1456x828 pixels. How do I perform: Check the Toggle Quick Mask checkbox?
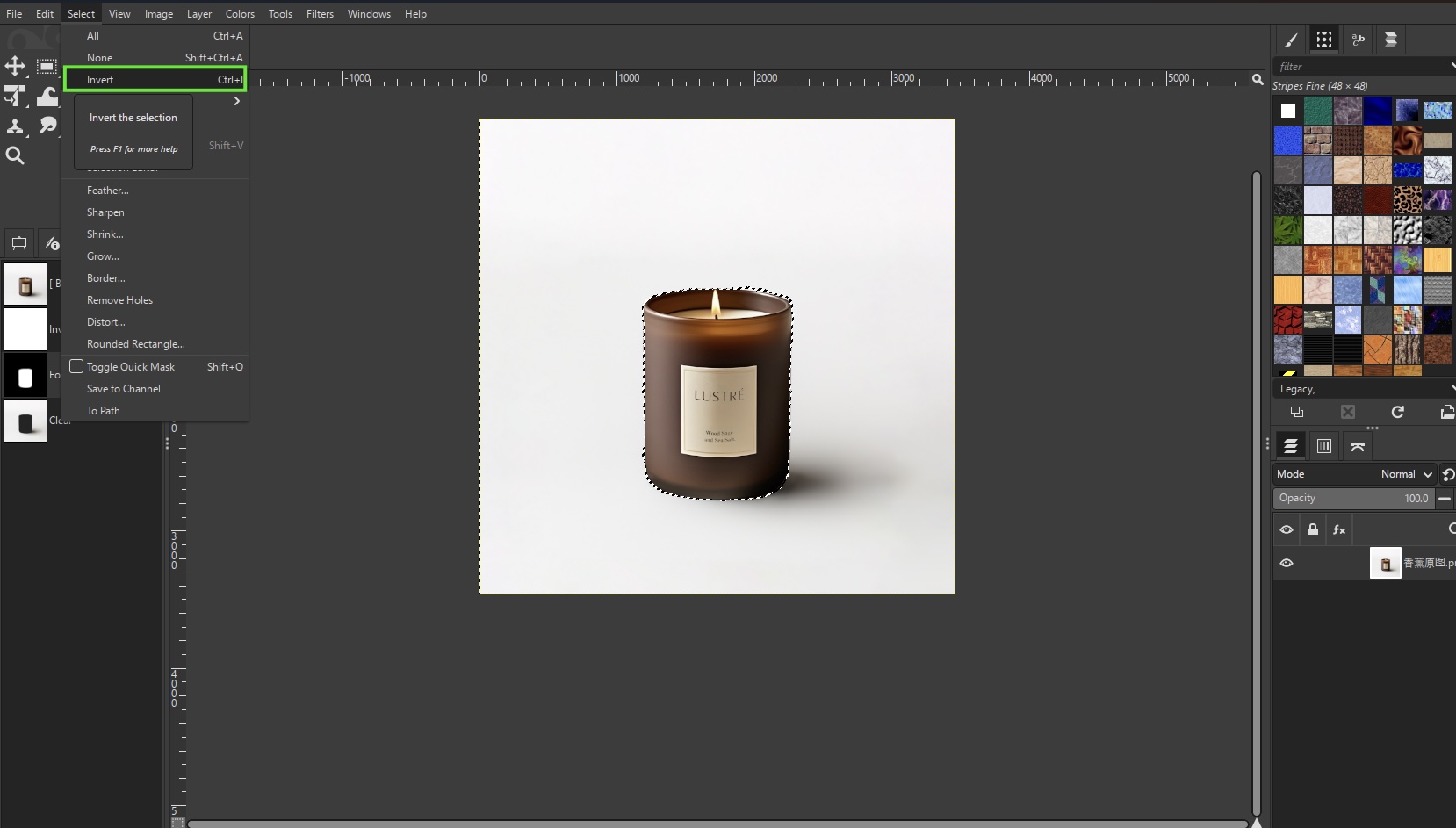coord(76,366)
